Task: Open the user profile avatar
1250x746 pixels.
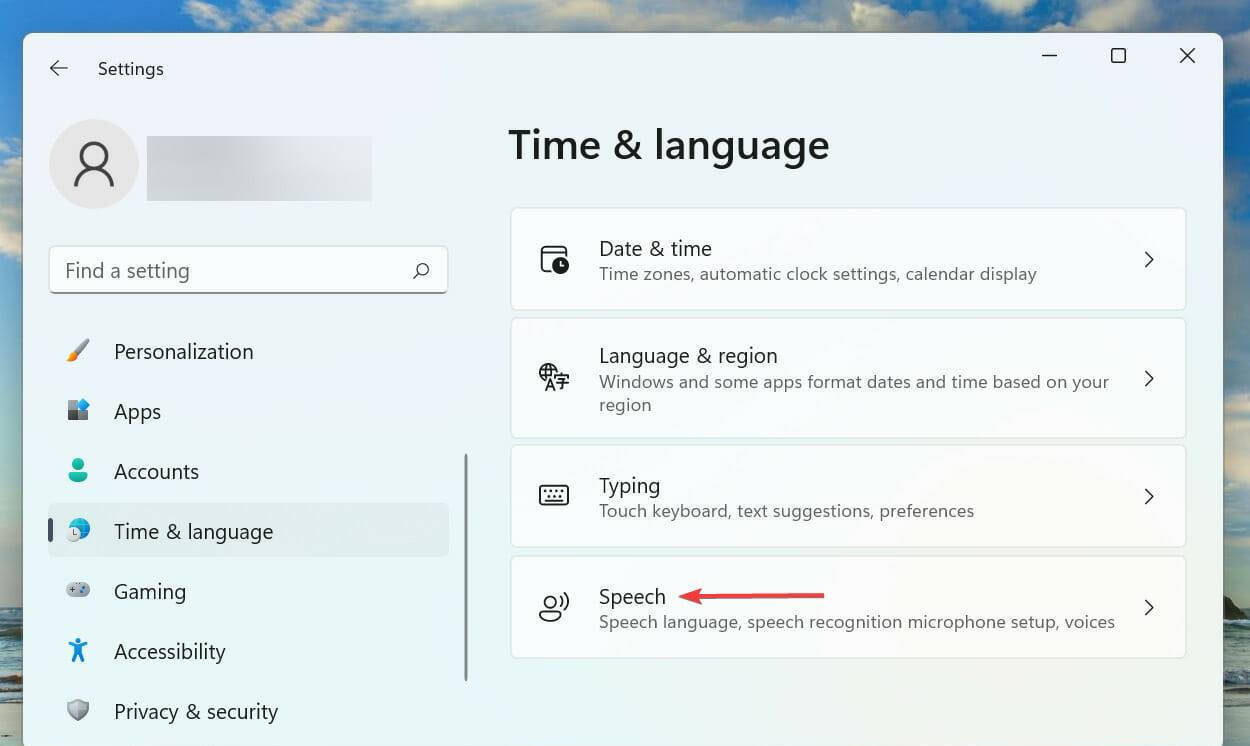Action: tap(94, 164)
